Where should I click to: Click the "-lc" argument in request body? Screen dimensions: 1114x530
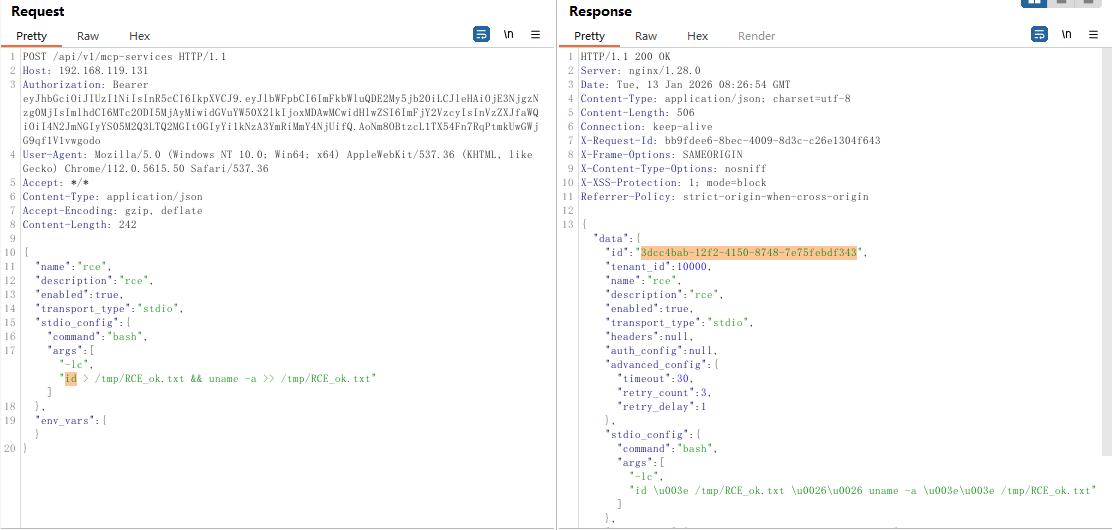pos(75,365)
